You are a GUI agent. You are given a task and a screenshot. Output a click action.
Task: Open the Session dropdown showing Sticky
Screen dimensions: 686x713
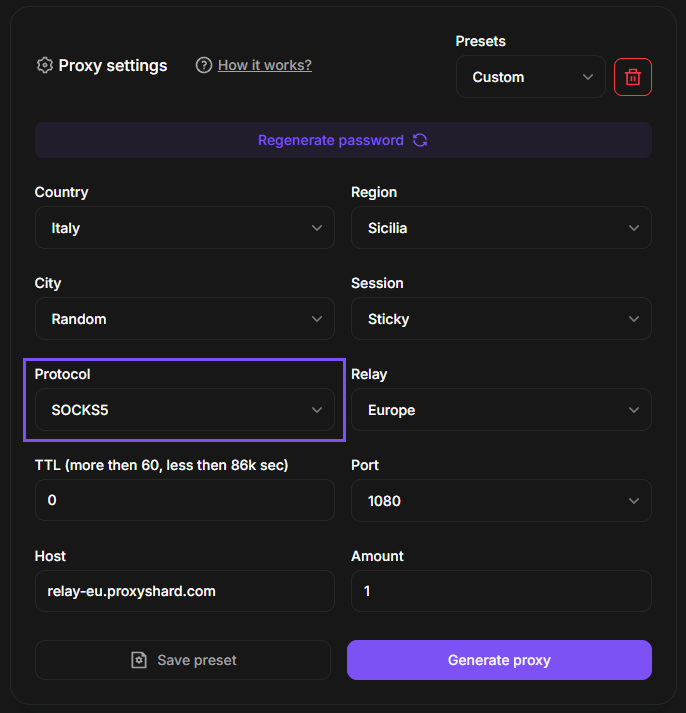pos(501,319)
